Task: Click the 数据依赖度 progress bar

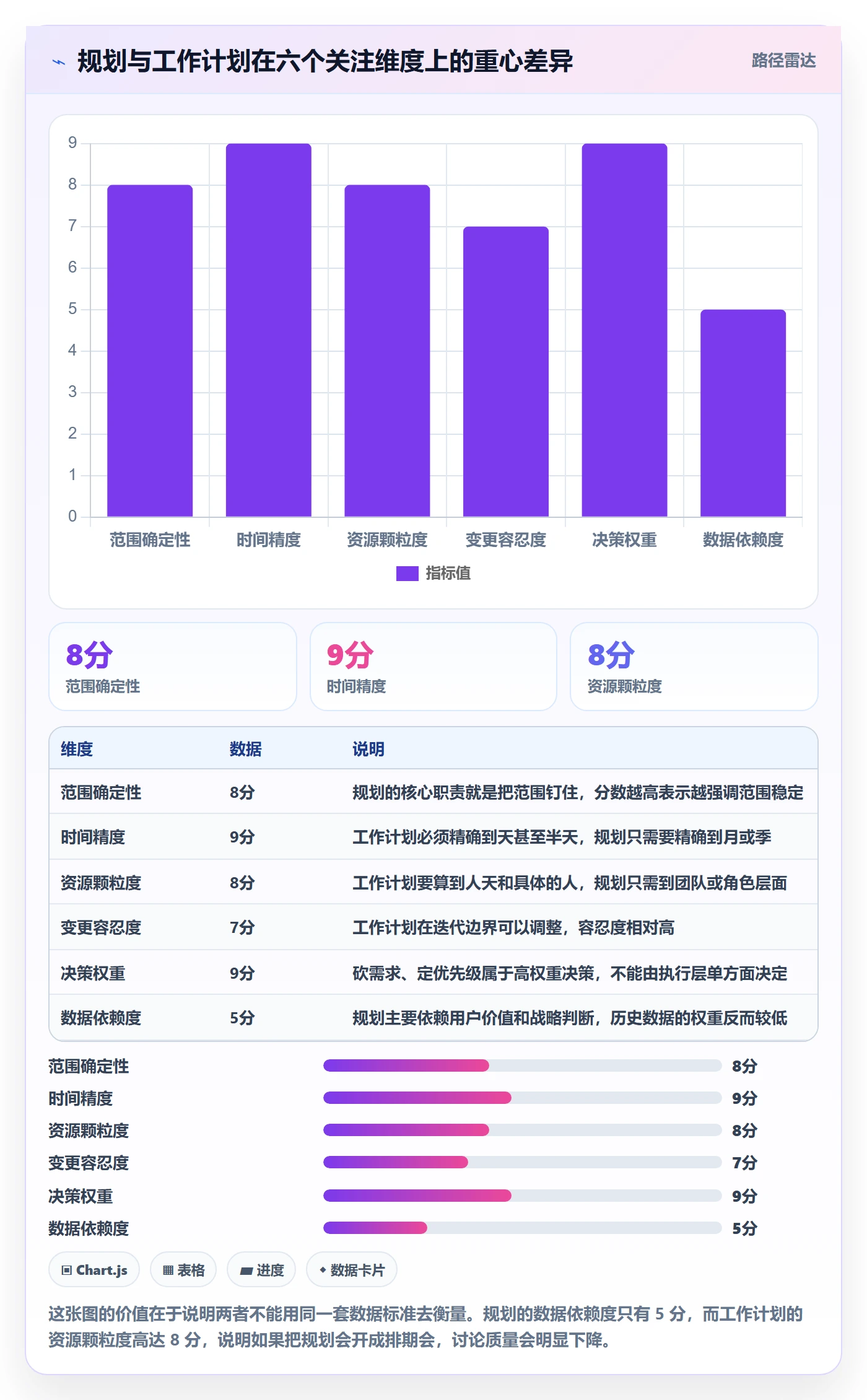Action: point(523,1228)
